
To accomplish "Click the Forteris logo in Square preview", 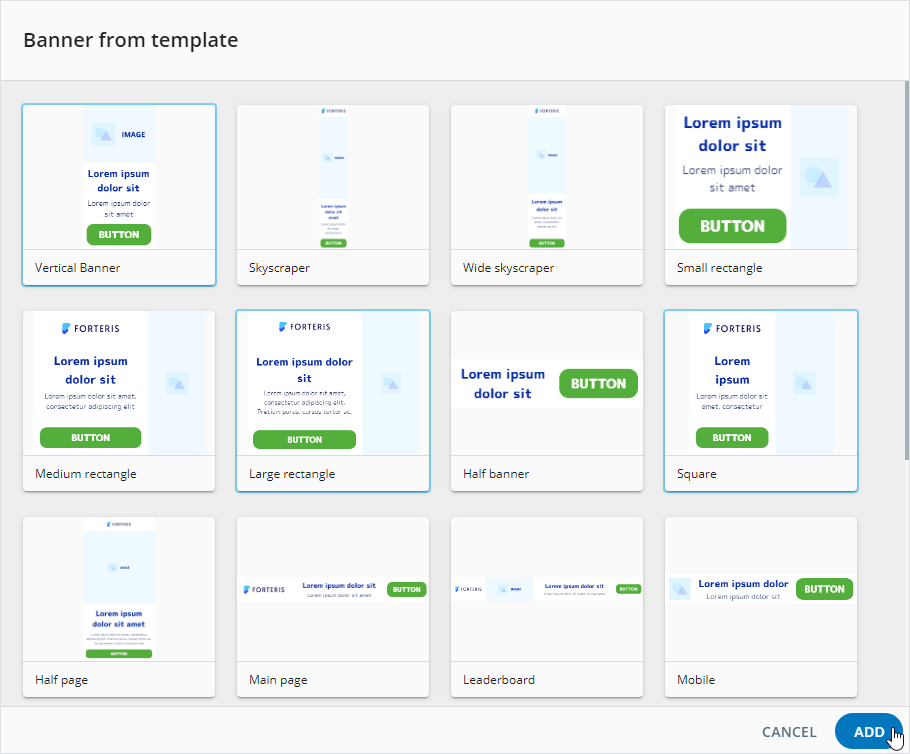I will pyautogui.click(x=732, y=328).
